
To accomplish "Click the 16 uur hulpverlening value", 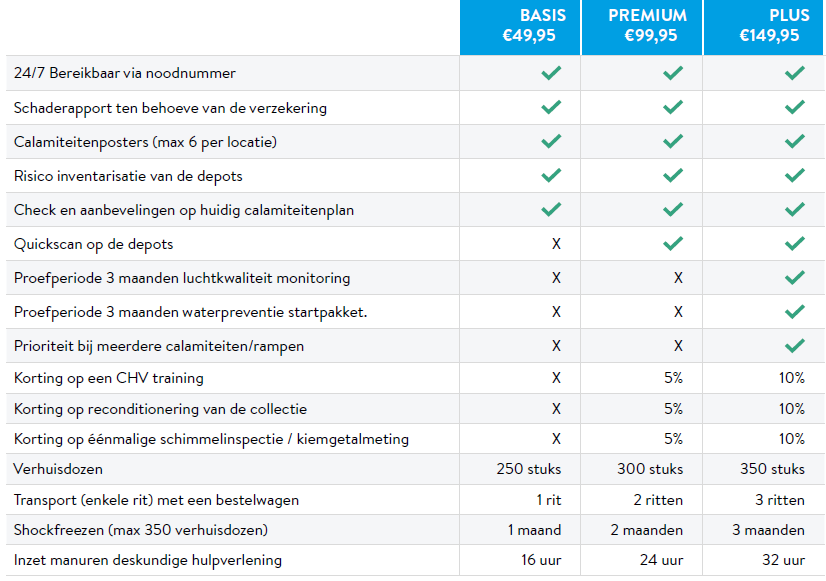I will click(x=541, y=560).
